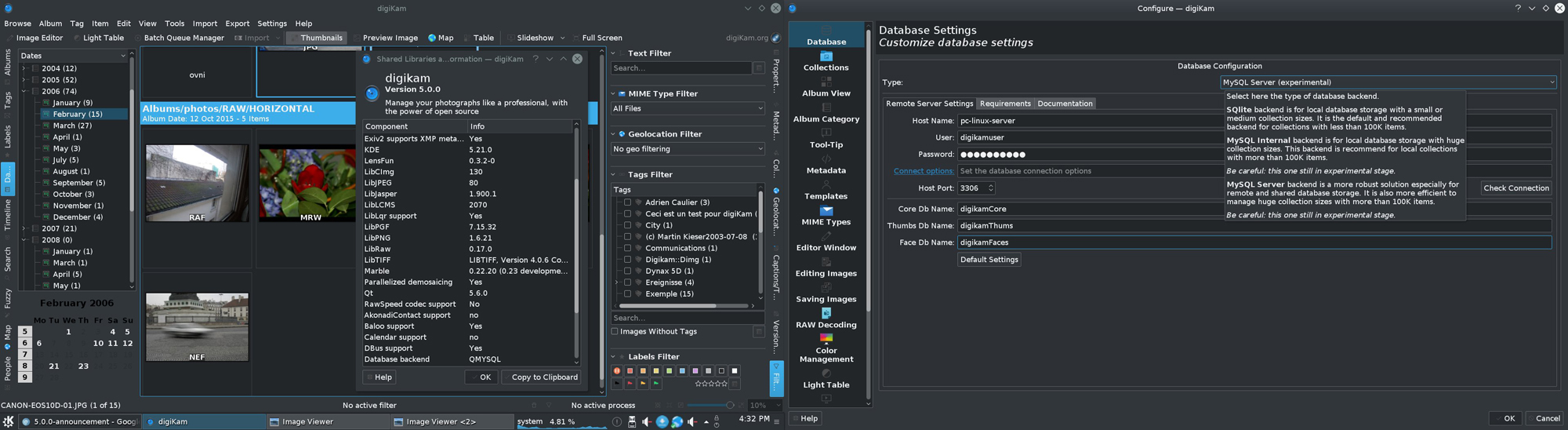The height and width of the screenshot is (430, 1568).
Task: Check the Digikam::Dimg (1) tag
Action: click(627, 260)
